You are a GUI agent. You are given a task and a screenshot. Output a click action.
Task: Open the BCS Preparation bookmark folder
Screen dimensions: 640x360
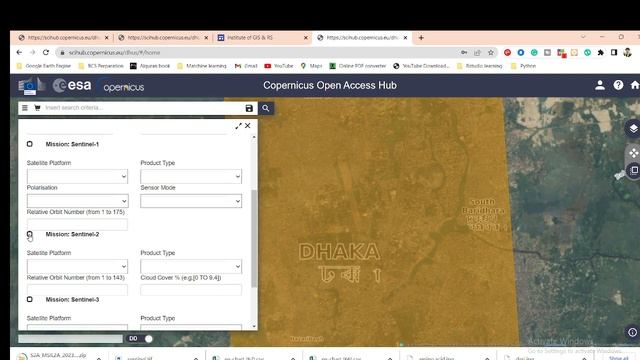[101, 66]
